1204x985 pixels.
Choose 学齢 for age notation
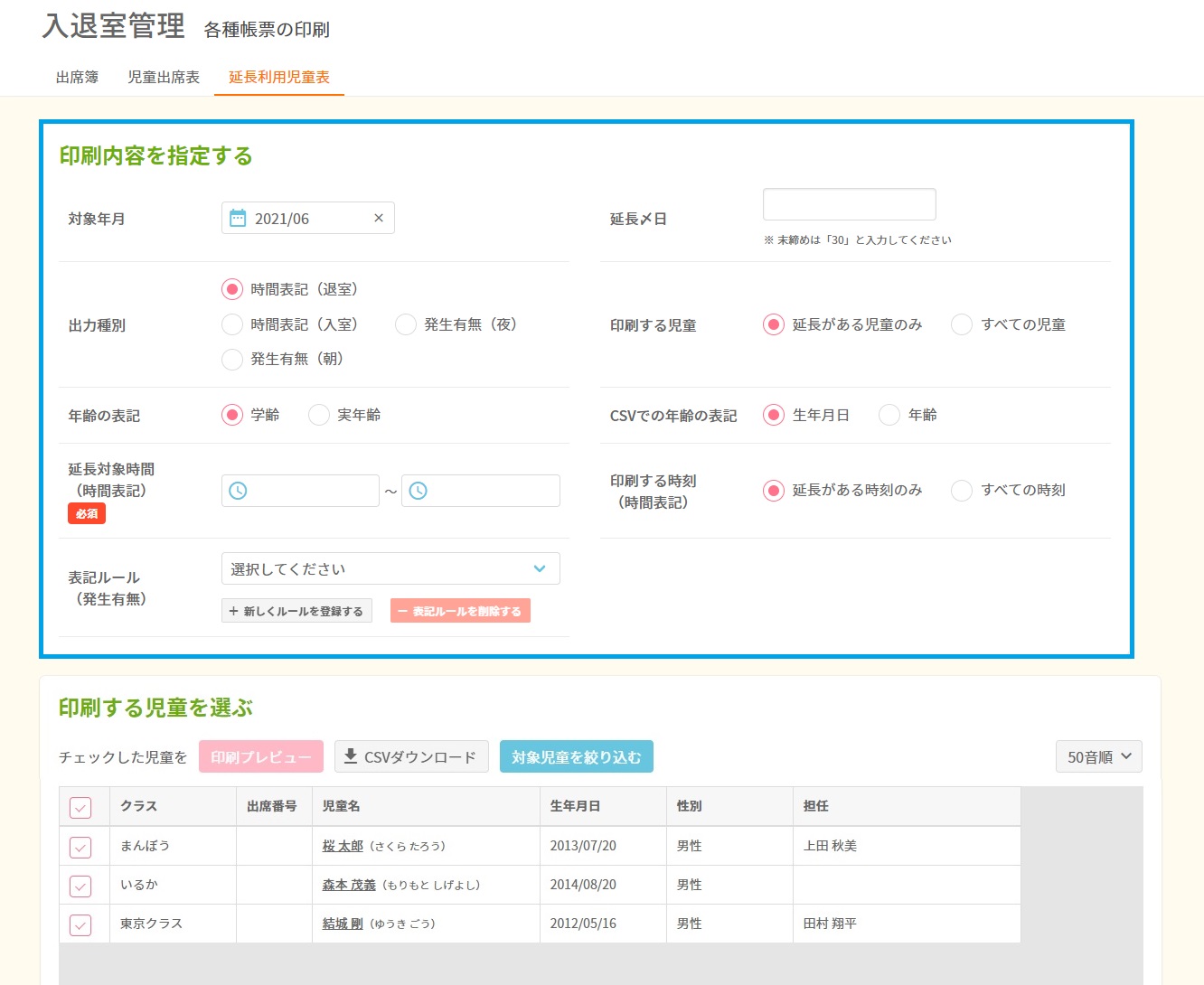click(232, 415)
